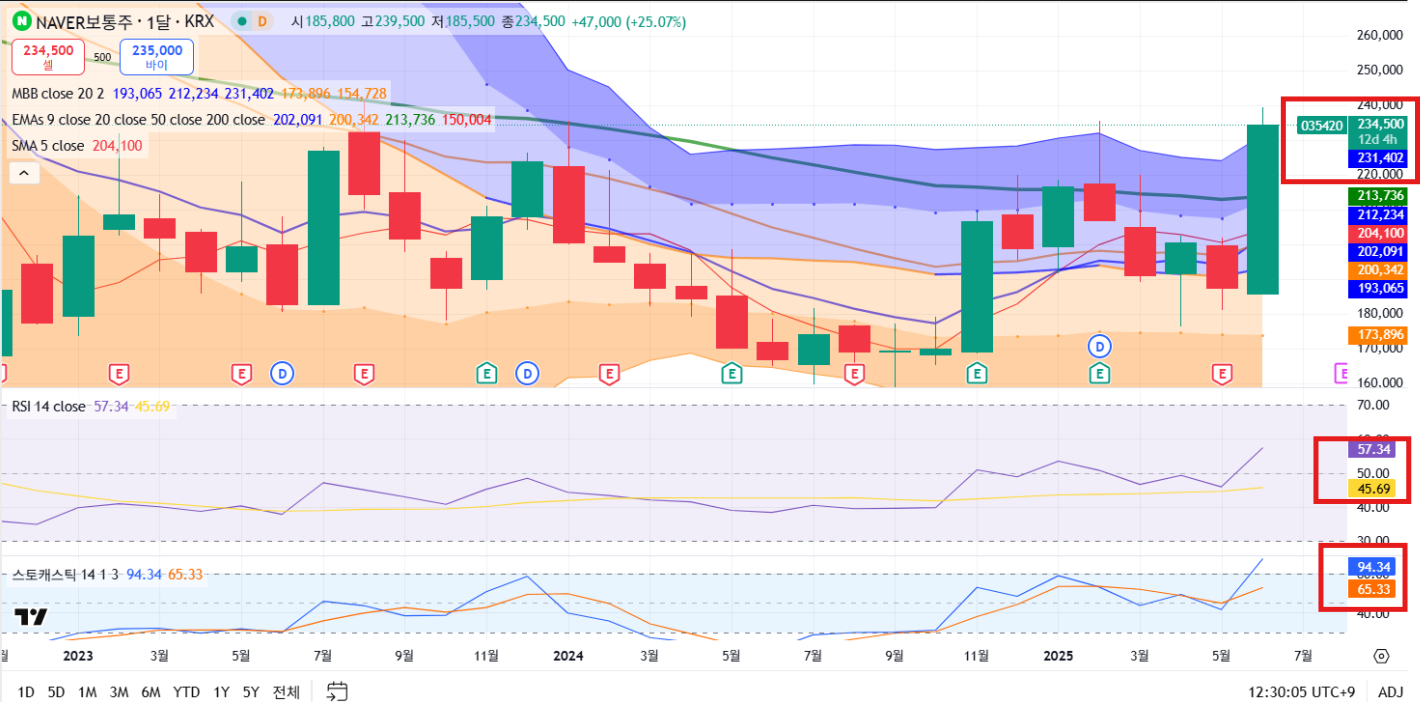Set time range to 5Y
This screenshot has width=1421, height=702.
click(251, 691)
